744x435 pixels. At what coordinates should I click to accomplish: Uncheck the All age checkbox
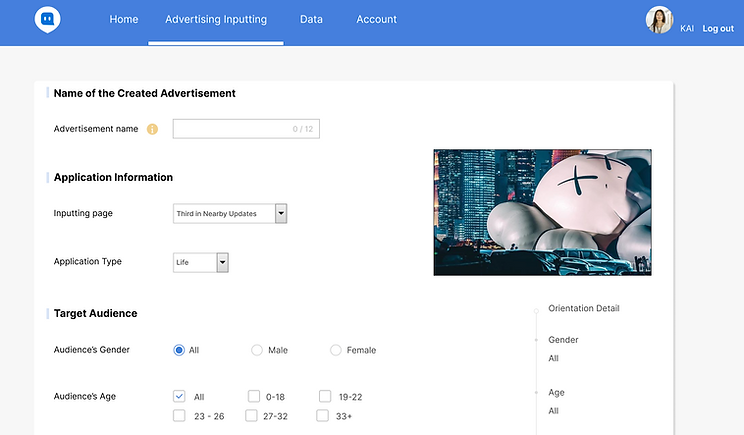tap(179, 396)
